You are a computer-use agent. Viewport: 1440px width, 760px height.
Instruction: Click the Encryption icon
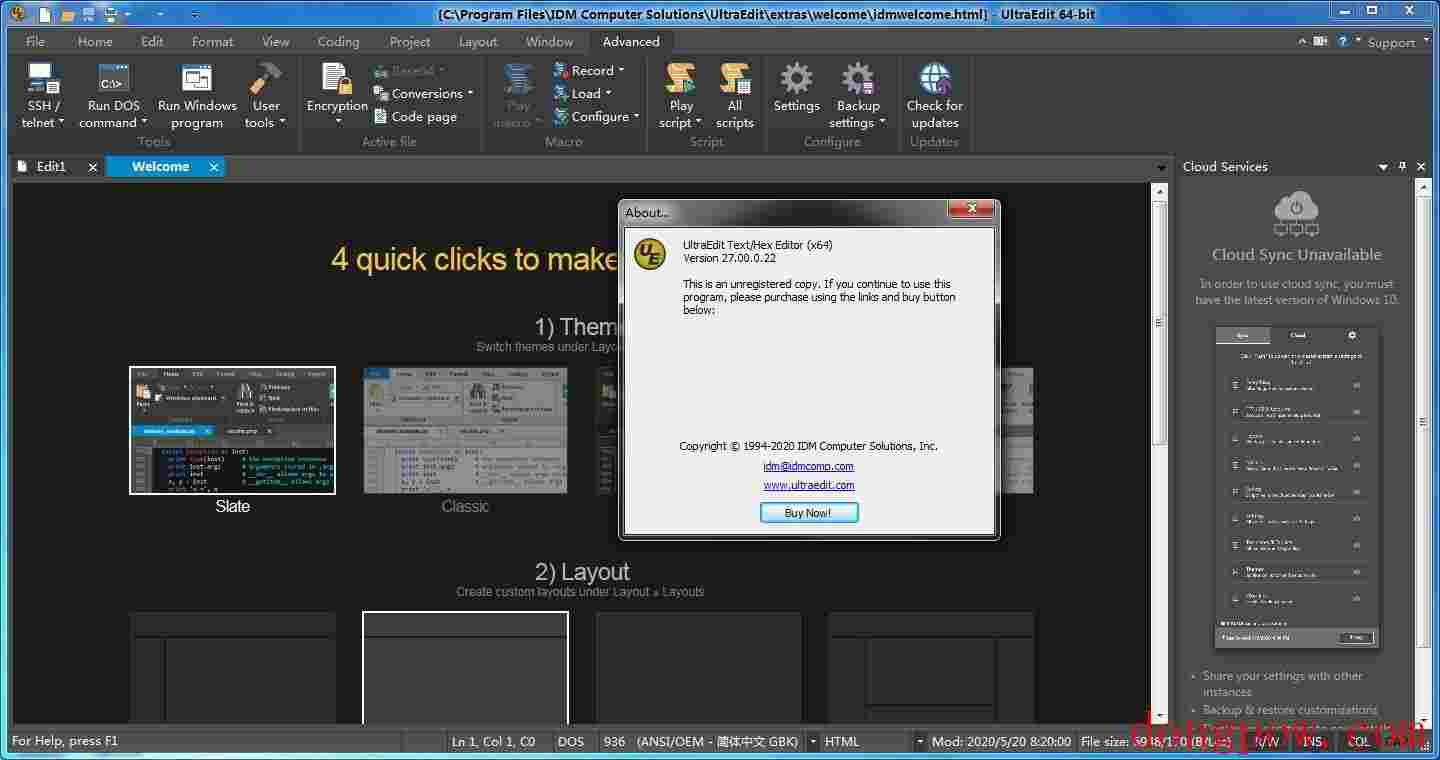337,78
